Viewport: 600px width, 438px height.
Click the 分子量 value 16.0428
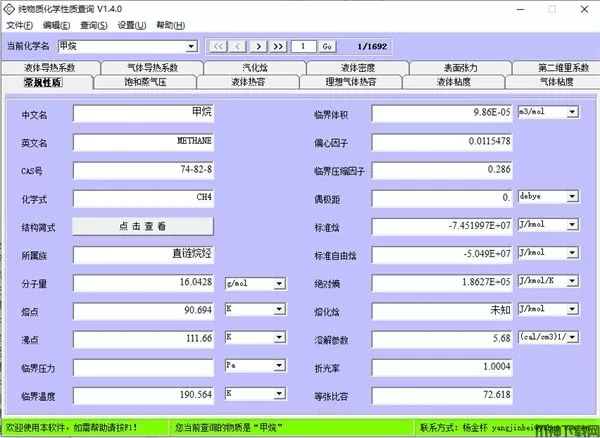point(143,283)
